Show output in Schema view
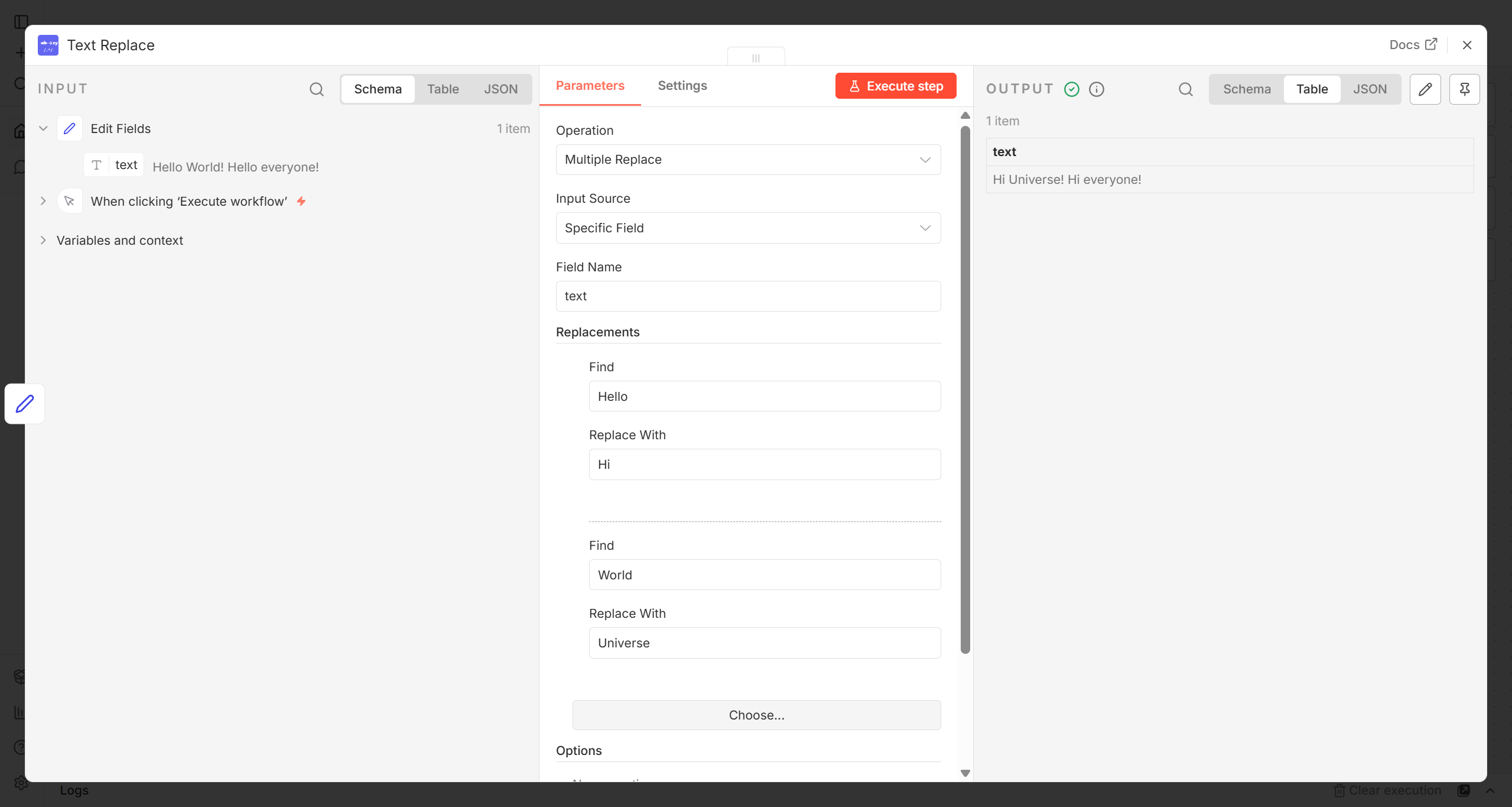The image size is (1512, 807). pyautogui.click(x=1247, y=89)
